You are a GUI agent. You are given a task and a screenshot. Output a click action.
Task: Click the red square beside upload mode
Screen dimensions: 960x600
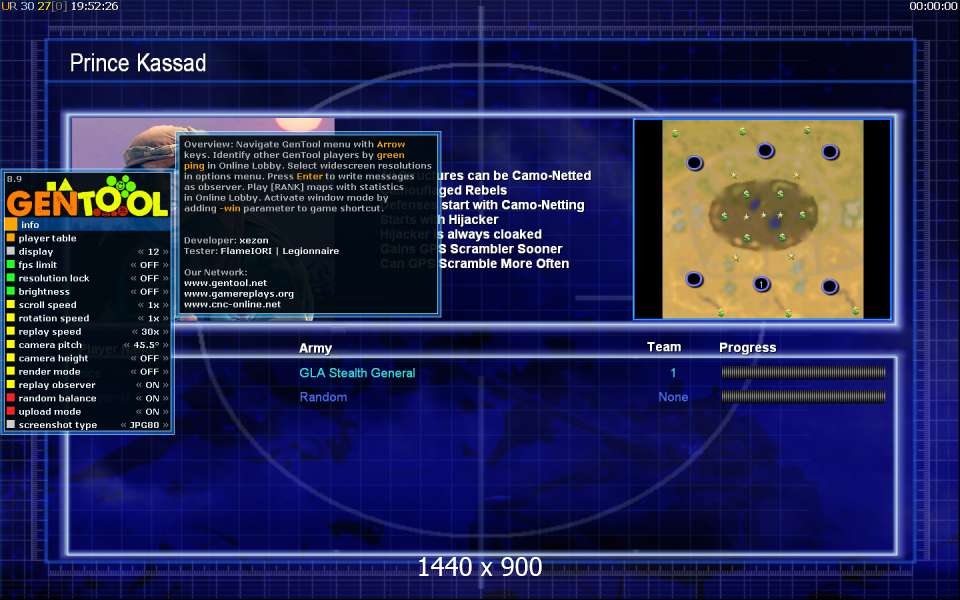coord(10,411)
